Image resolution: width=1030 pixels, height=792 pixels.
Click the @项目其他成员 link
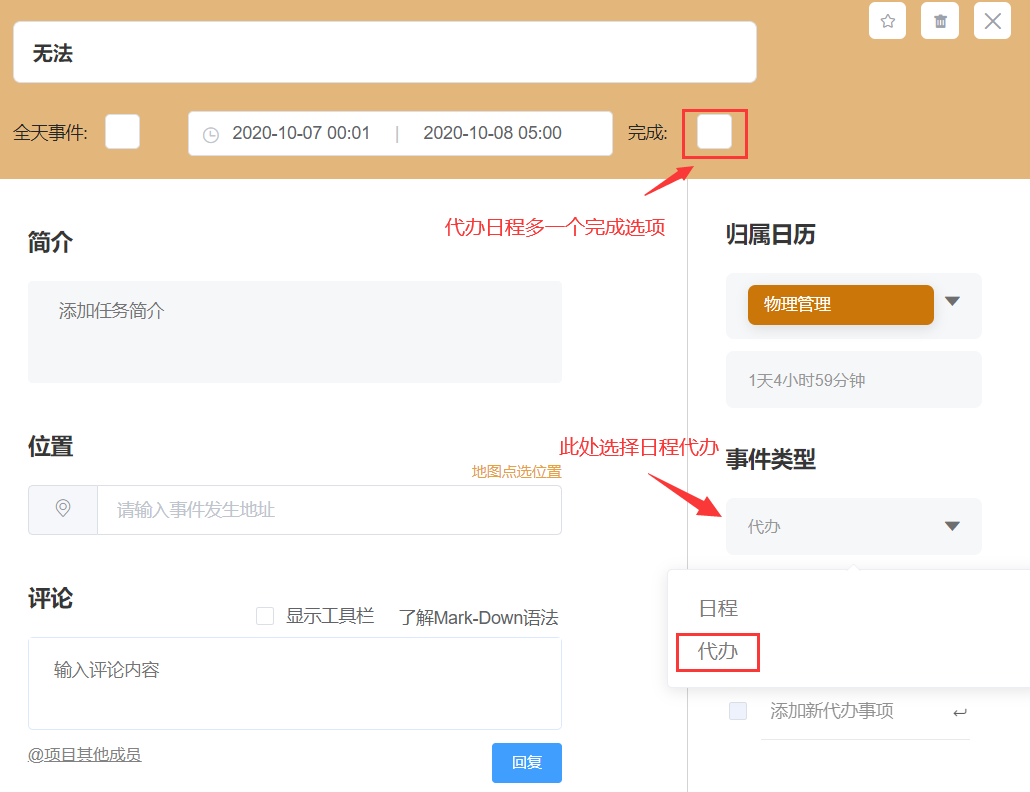[x=85, y=755]
